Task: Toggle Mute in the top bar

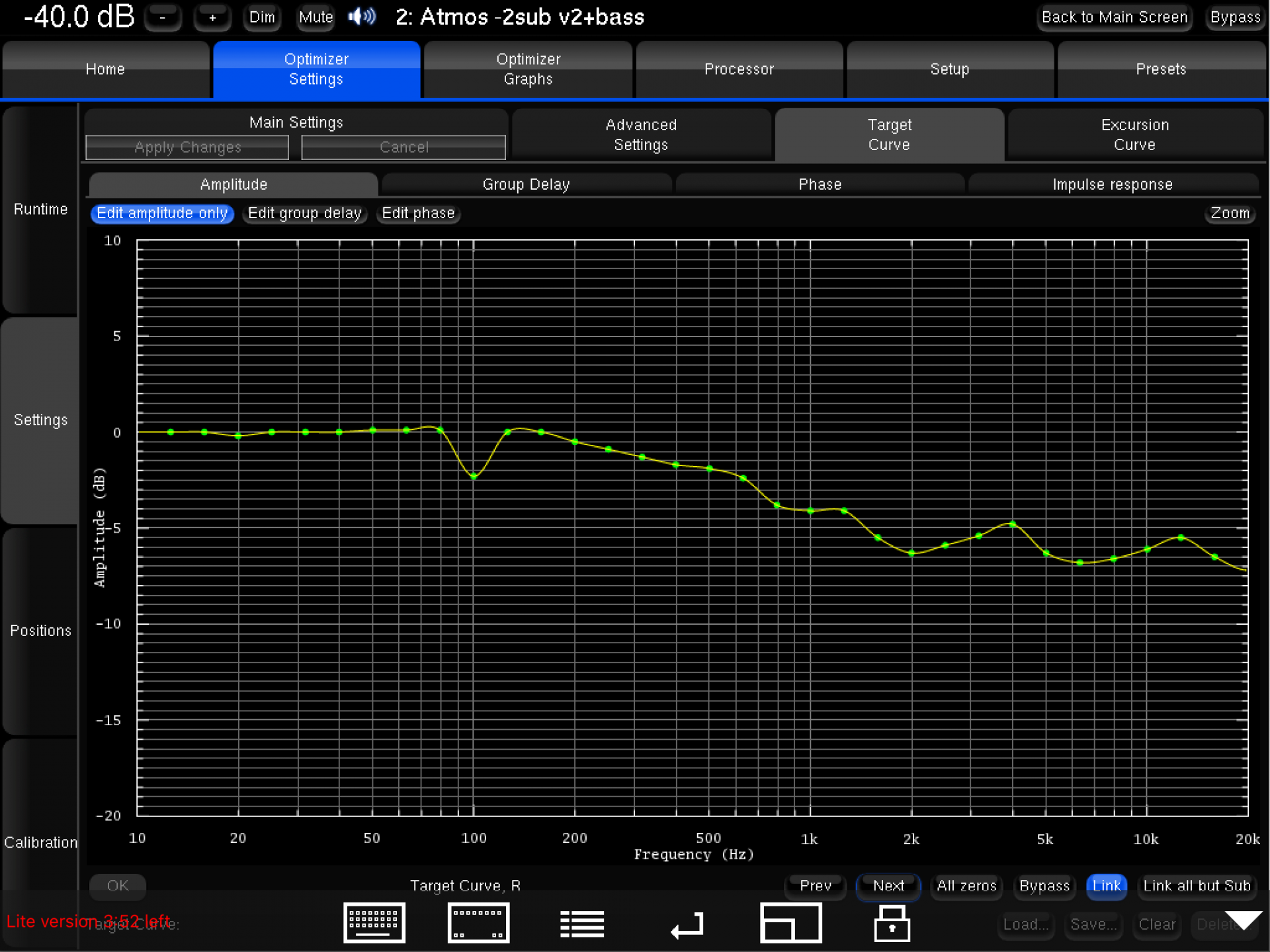Action: [x=316, y=17]
